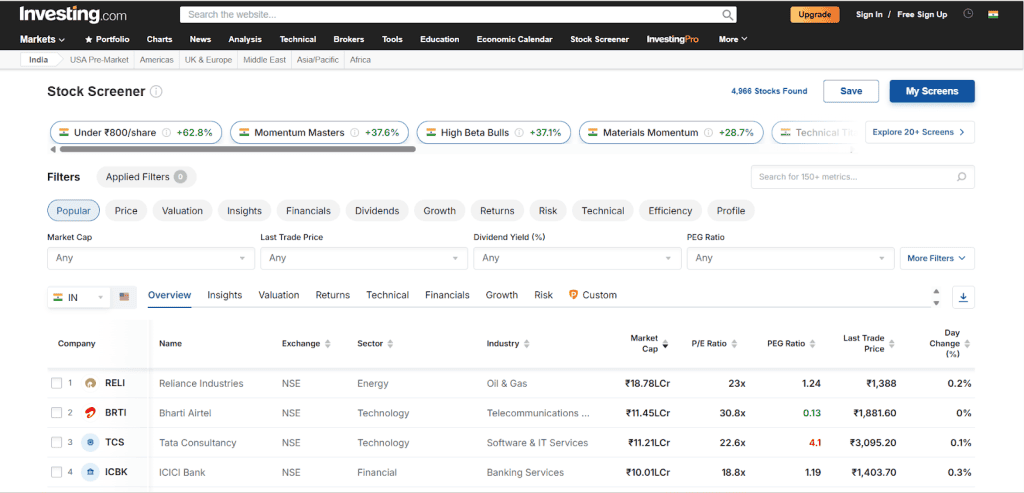Open the Economic Calendar menu item
Image resolution: width=1024 pixels, height=493 pixels.
(515, 39)
